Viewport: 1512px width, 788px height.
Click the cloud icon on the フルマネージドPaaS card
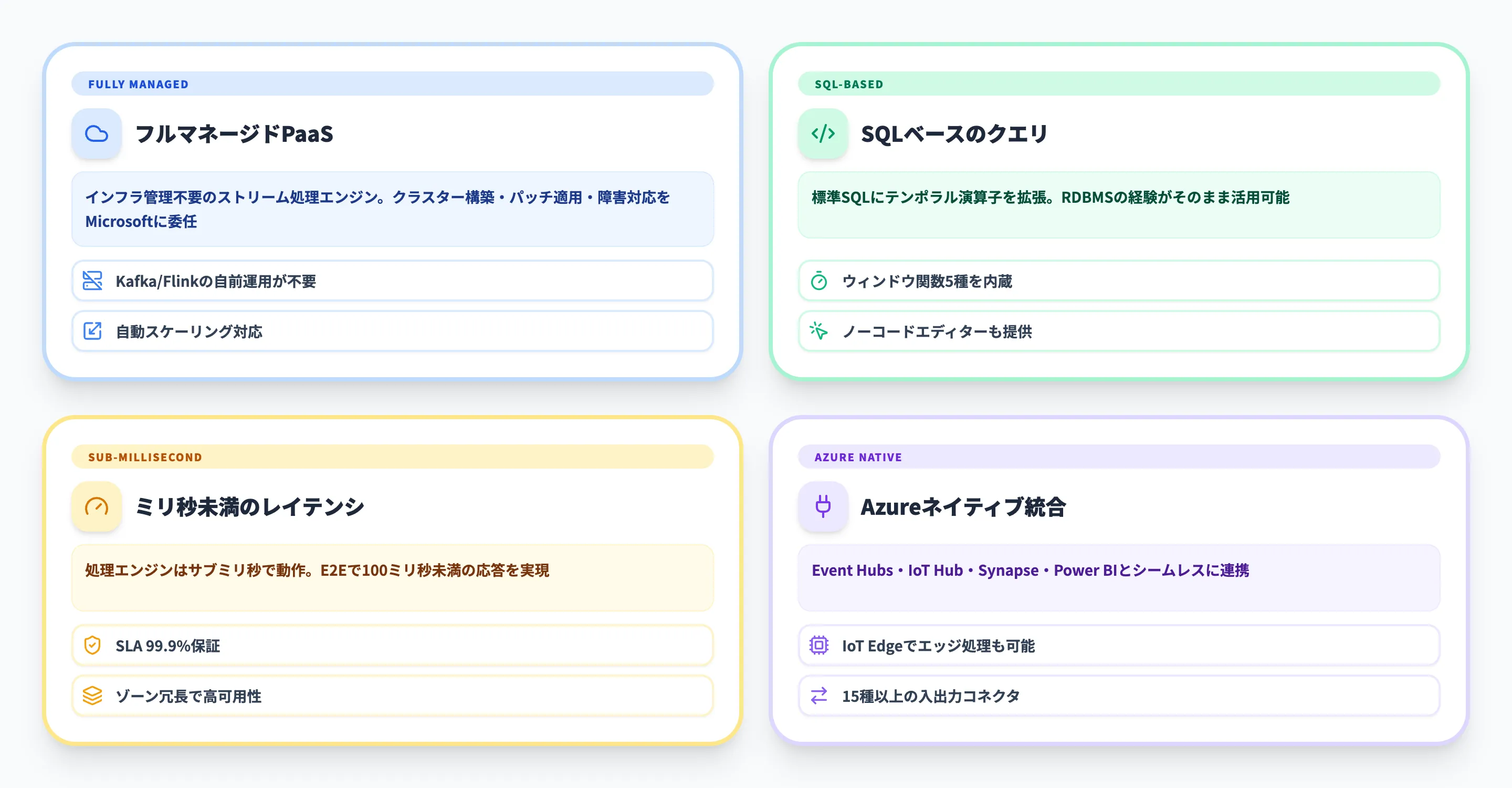pyautogui.click(x=96, y=134)
